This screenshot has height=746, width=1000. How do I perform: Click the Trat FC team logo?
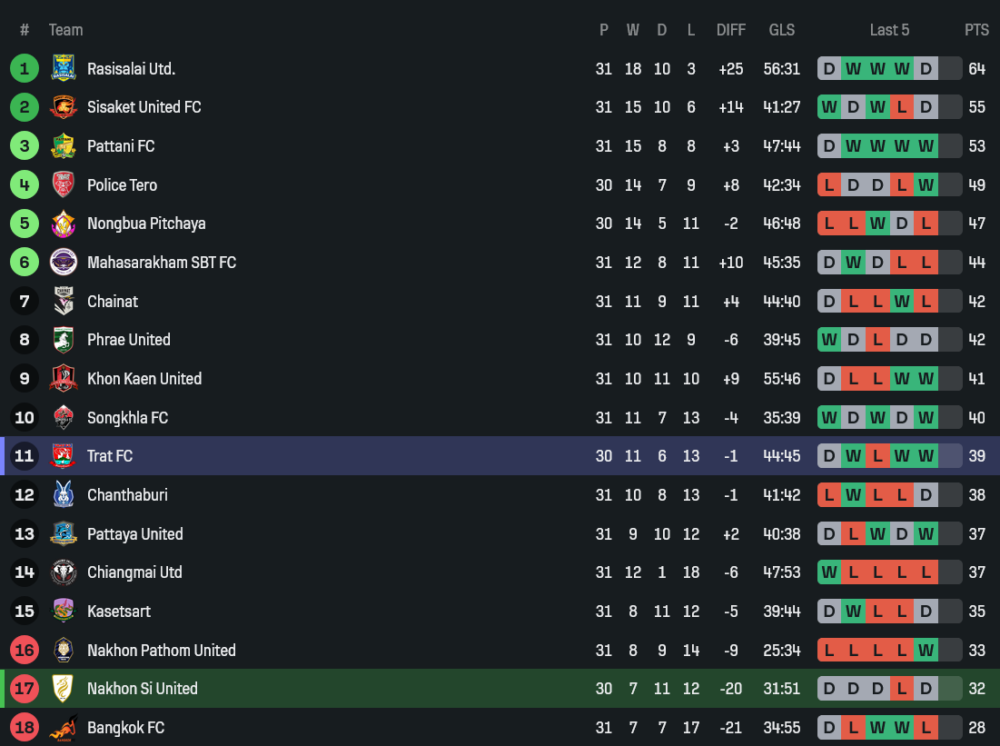pos(63,456)
